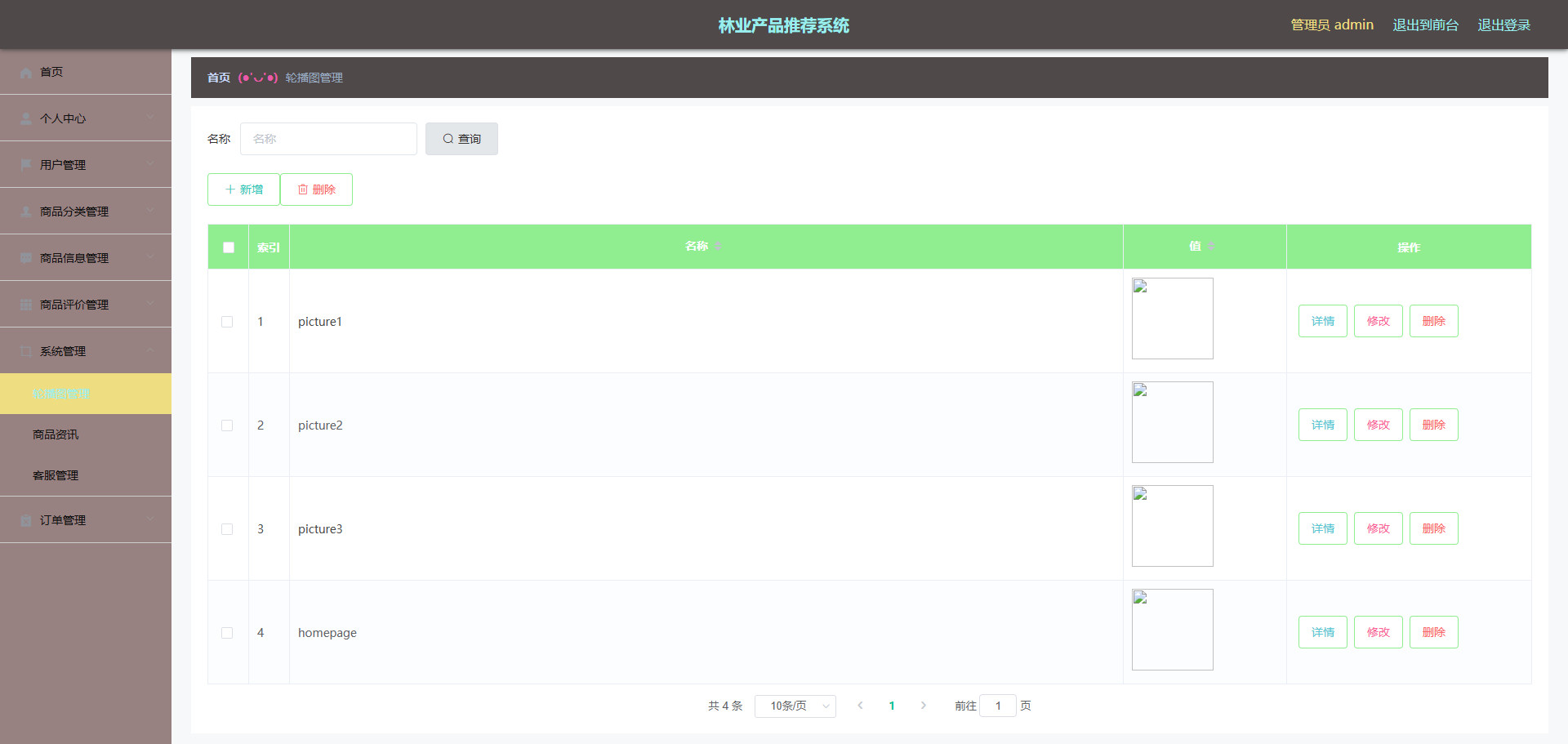Viewport: 1568px width, 744px height.
Task: Click the icon beside 商品分类管理
Action: pyautogui.click(x=26, y=212)
